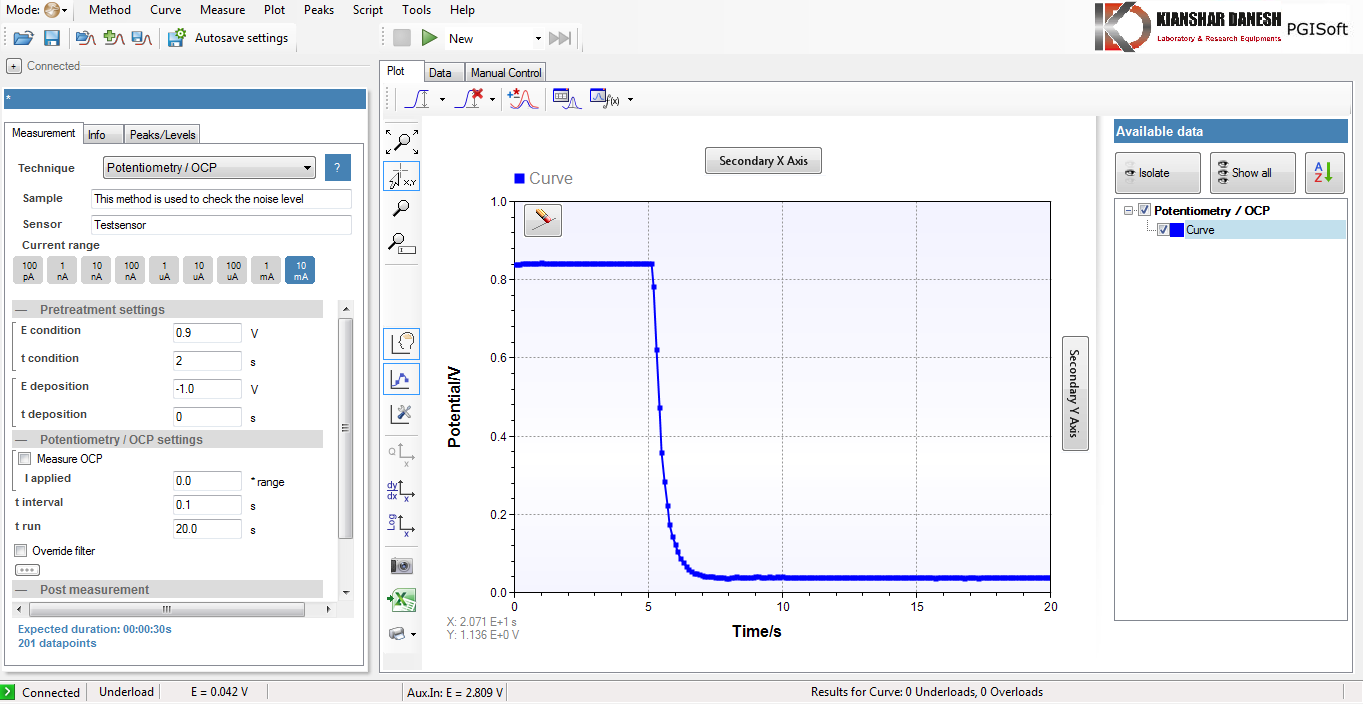Export data with the Excel icon
The height and width of the screenshot is (704, 1363).
tap(401, 600)
